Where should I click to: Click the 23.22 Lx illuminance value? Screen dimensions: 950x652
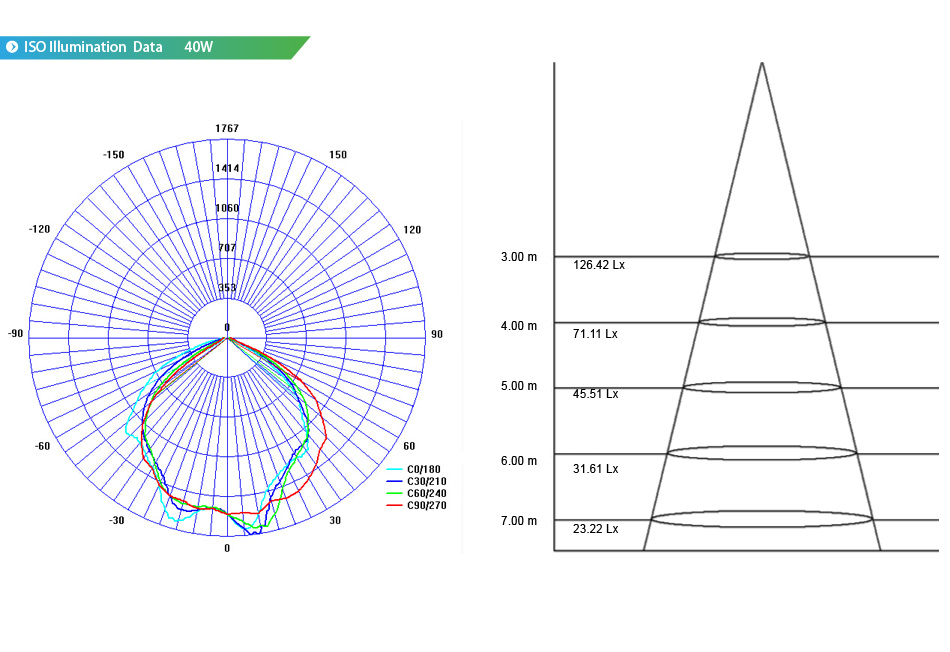click(x=596, y=529)
